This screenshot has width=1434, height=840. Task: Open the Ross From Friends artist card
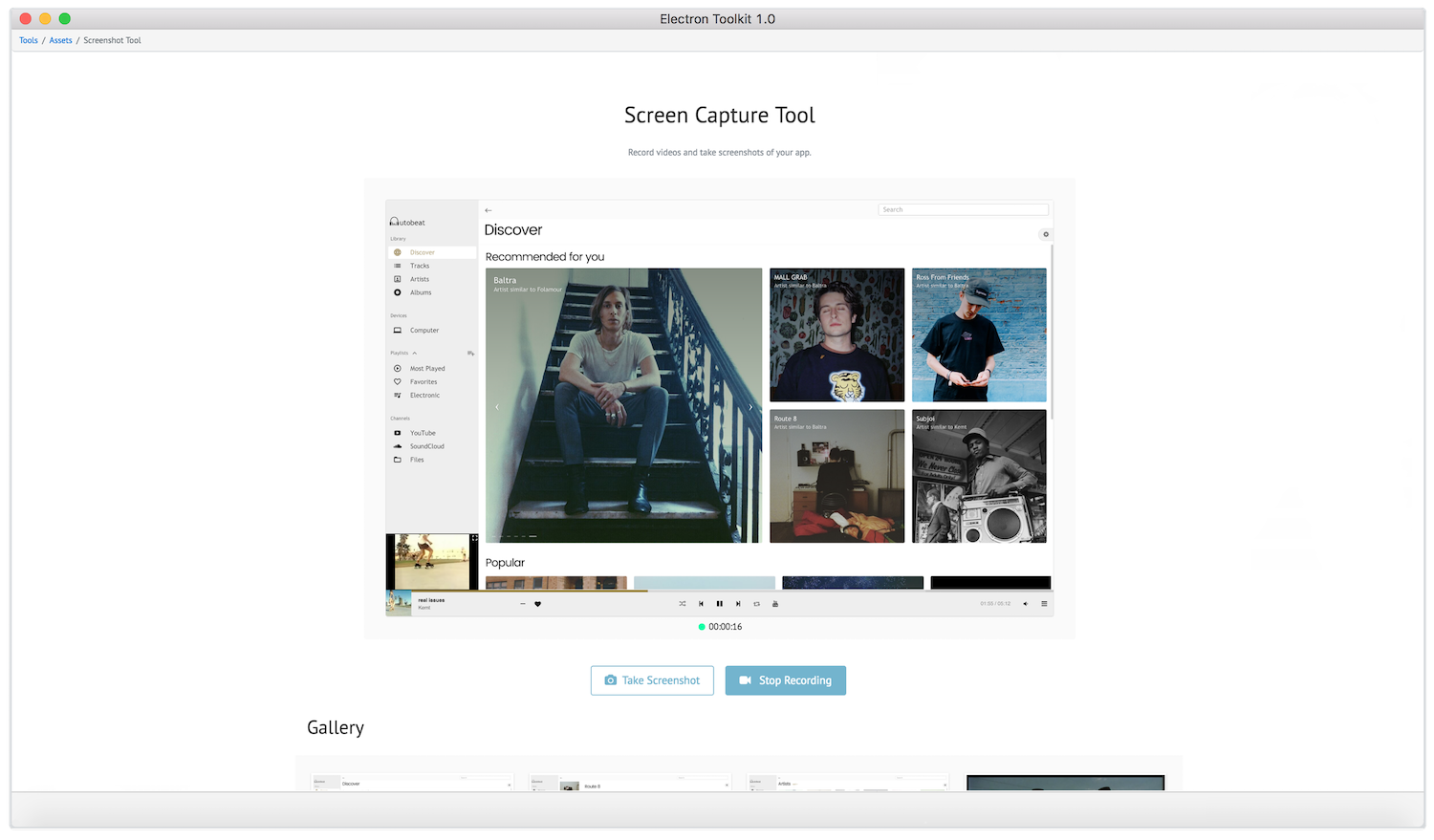point(979,334)
